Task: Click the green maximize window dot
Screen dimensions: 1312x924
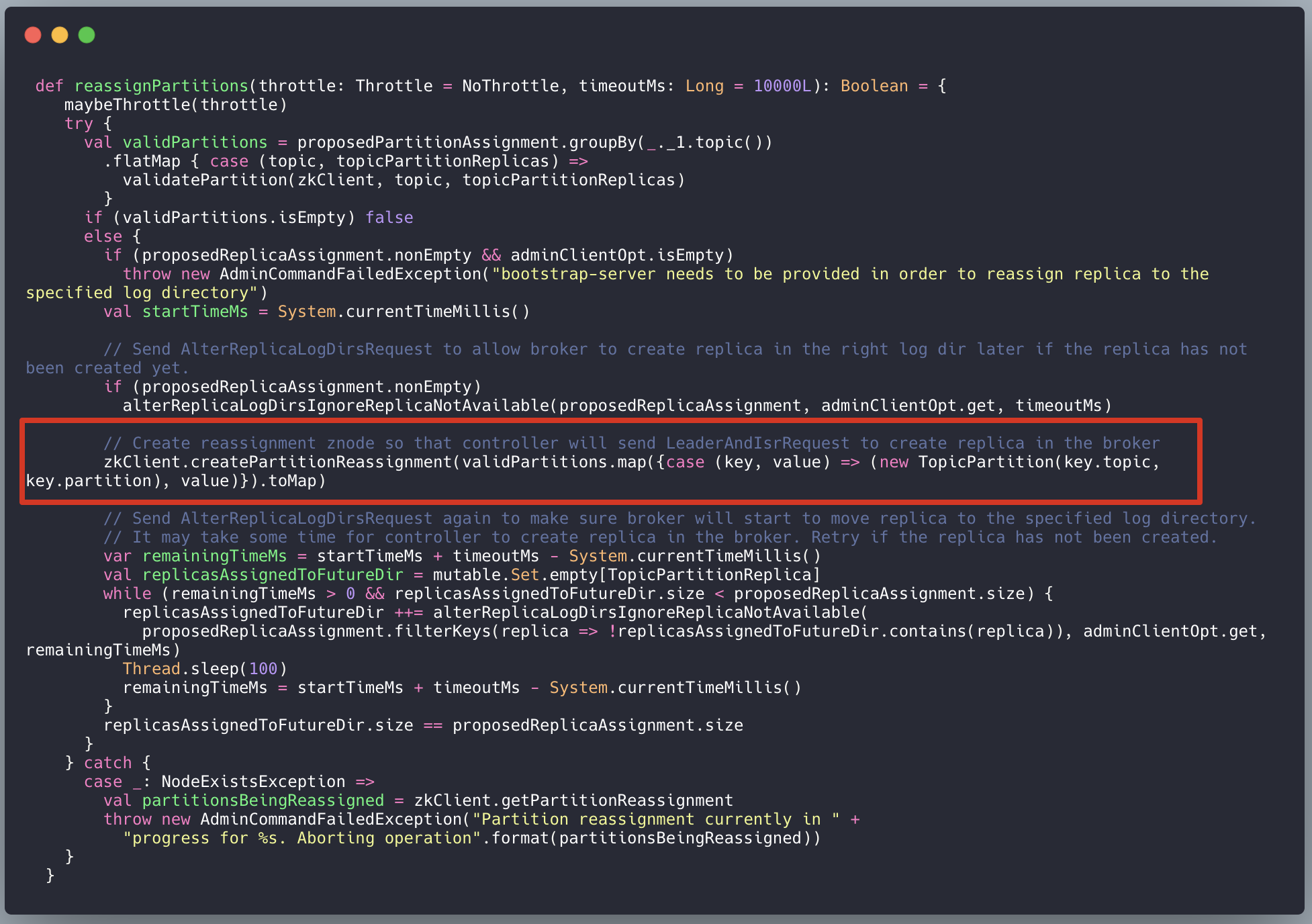Action: click(87, 35)
